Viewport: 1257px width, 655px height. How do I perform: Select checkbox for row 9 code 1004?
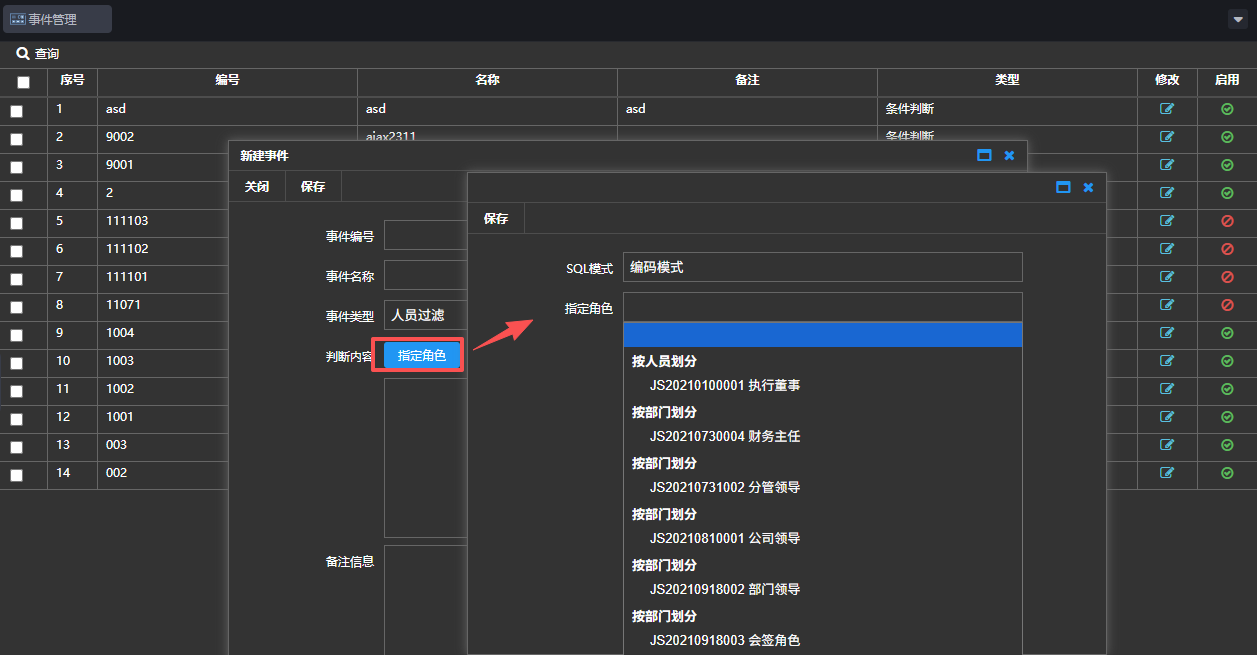(16, 335)
